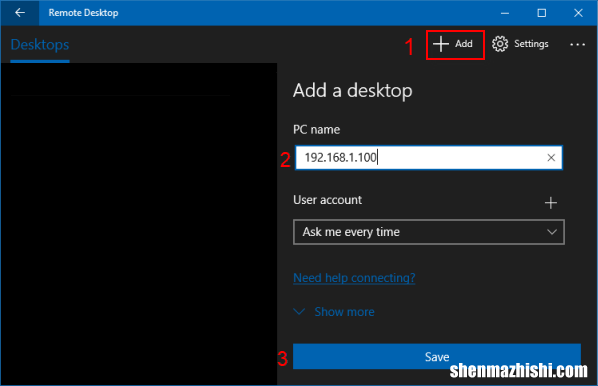598x386 pixels.
Task: Close the Remote Desktop window
Action: (x=578, y=13)
